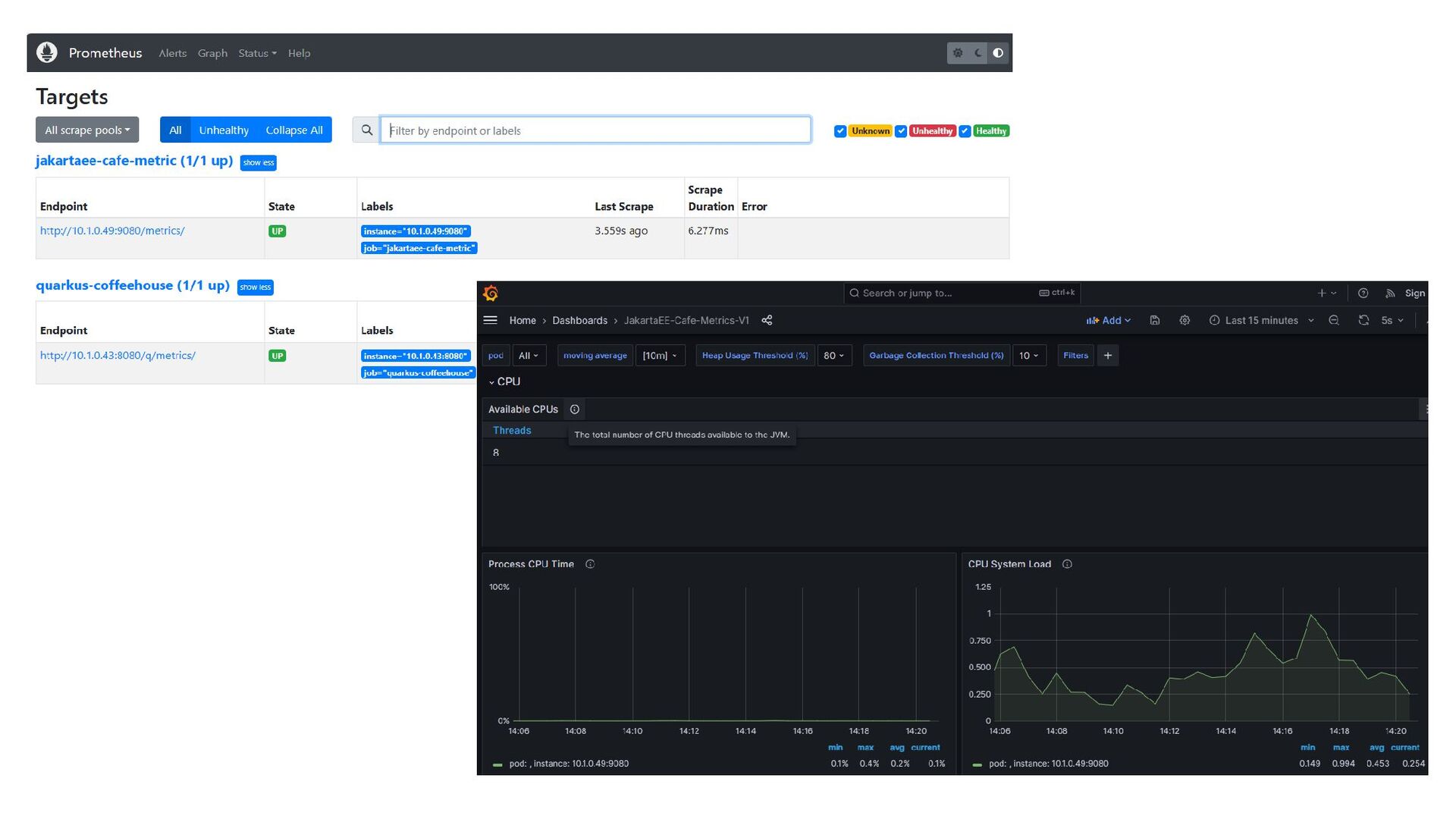Viewport: 1456px width, 819px height.
Task: Open the Heap Usage Threshold 80 dropdown
Action: [834, 355]
